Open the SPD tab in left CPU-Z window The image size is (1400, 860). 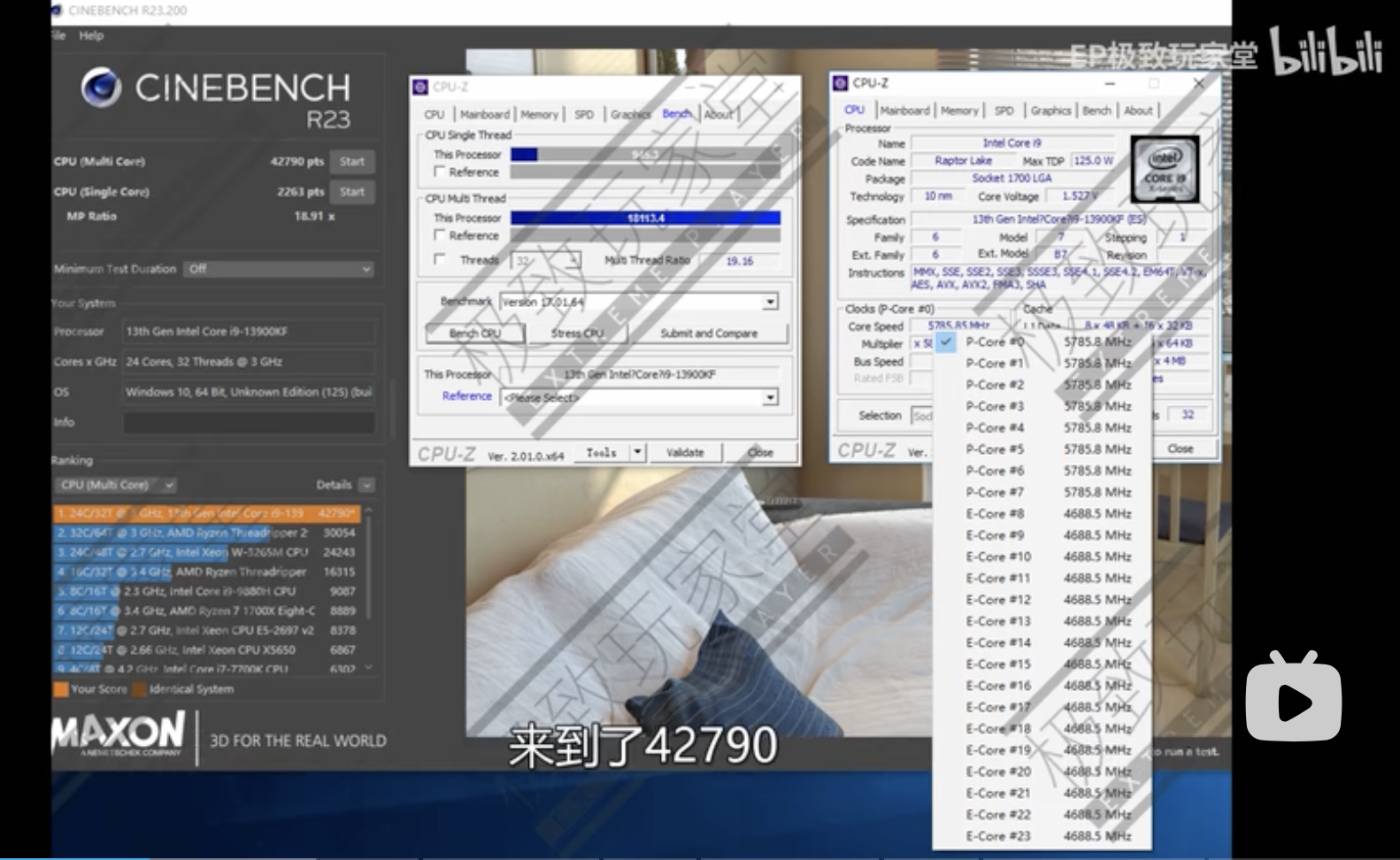[x=584, y=114]
